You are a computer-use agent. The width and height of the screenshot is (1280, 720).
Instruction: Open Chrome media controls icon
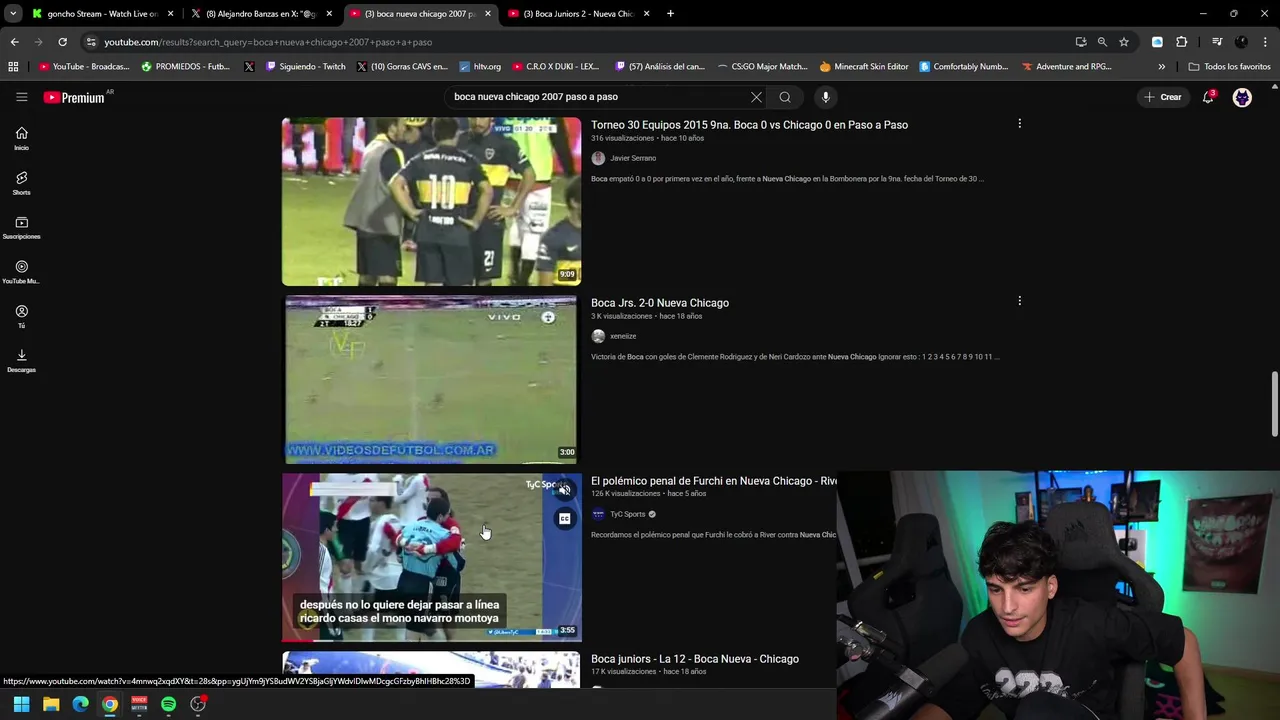pyautogui.click(x=1217, y=42)
